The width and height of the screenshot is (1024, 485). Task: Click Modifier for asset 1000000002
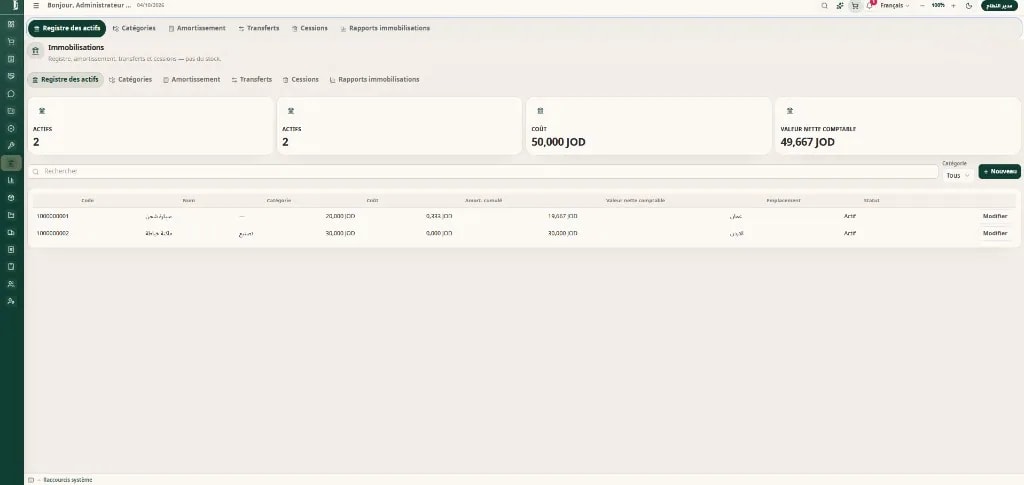[995, 233]
